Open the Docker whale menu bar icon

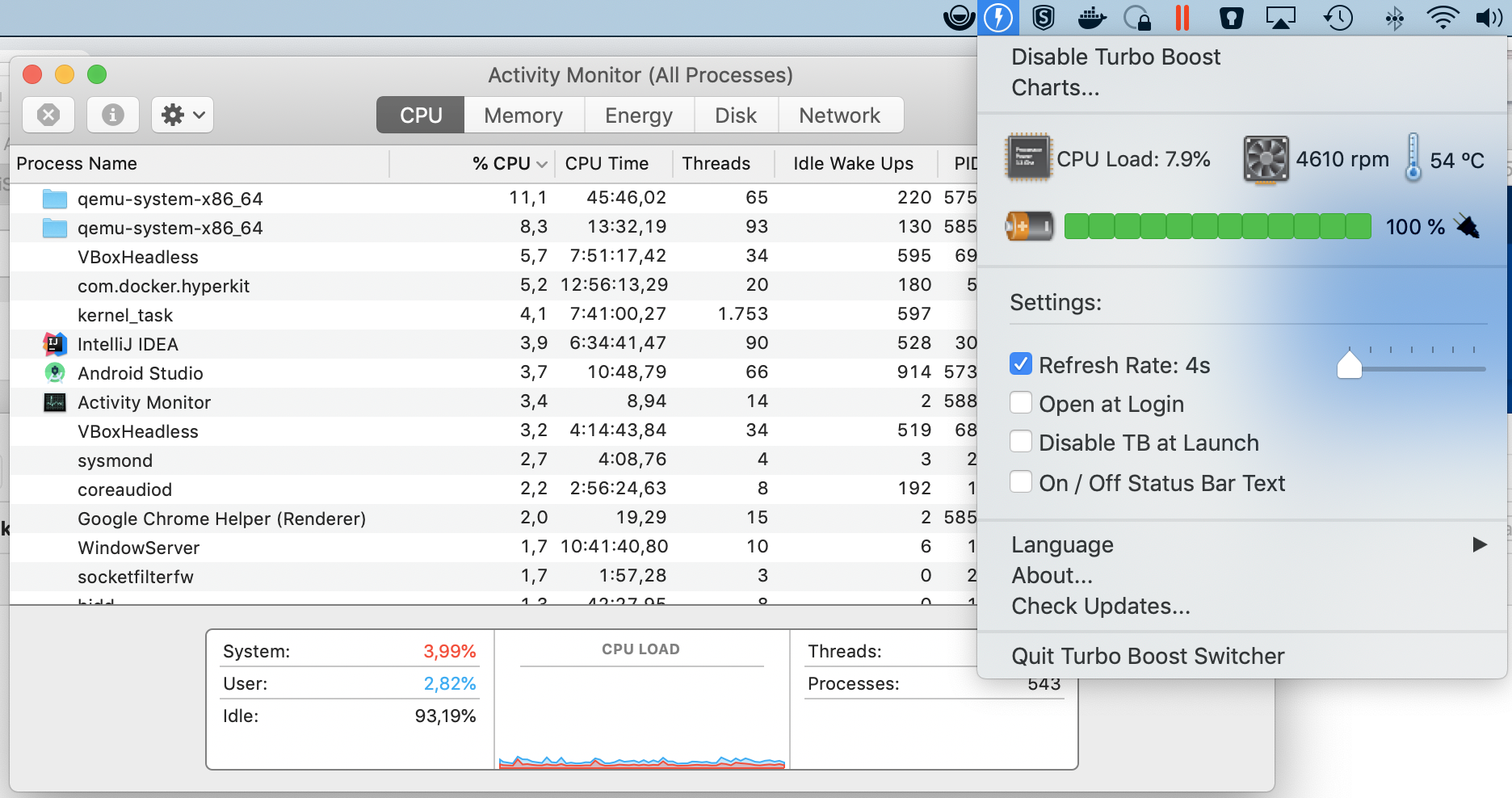[x=1091, y=18]
